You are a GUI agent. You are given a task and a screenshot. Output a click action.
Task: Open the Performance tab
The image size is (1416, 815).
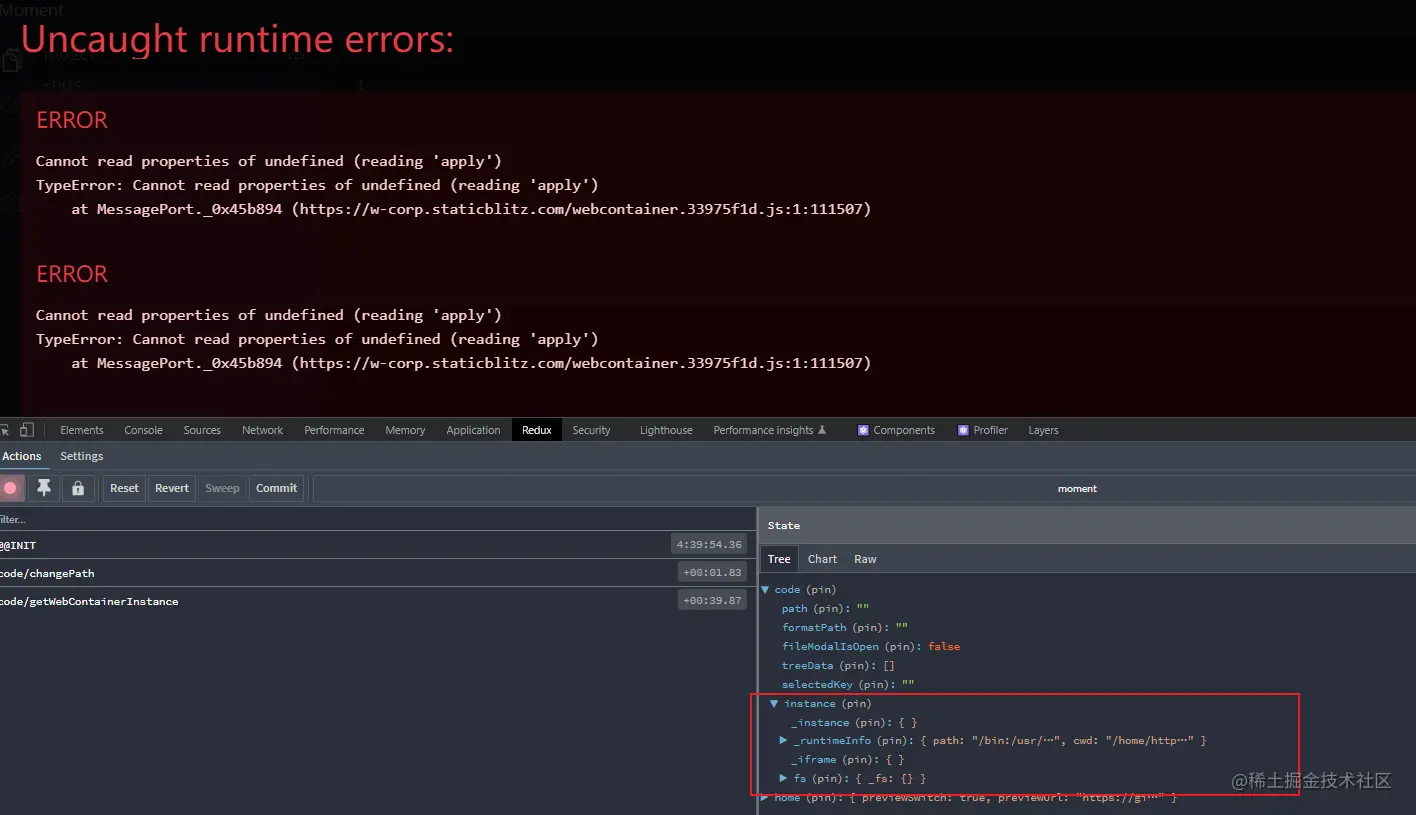[334, 430]
